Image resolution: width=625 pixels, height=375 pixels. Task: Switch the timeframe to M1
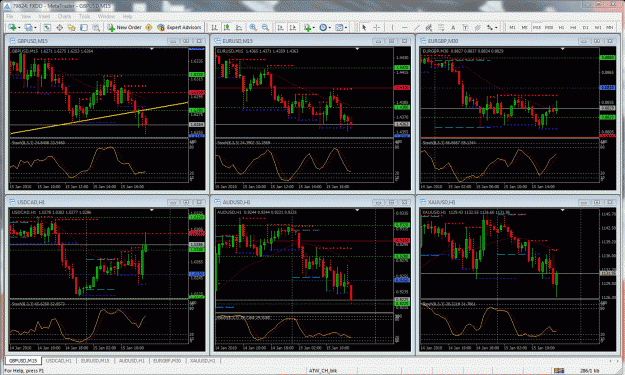[x=512, y=27]
